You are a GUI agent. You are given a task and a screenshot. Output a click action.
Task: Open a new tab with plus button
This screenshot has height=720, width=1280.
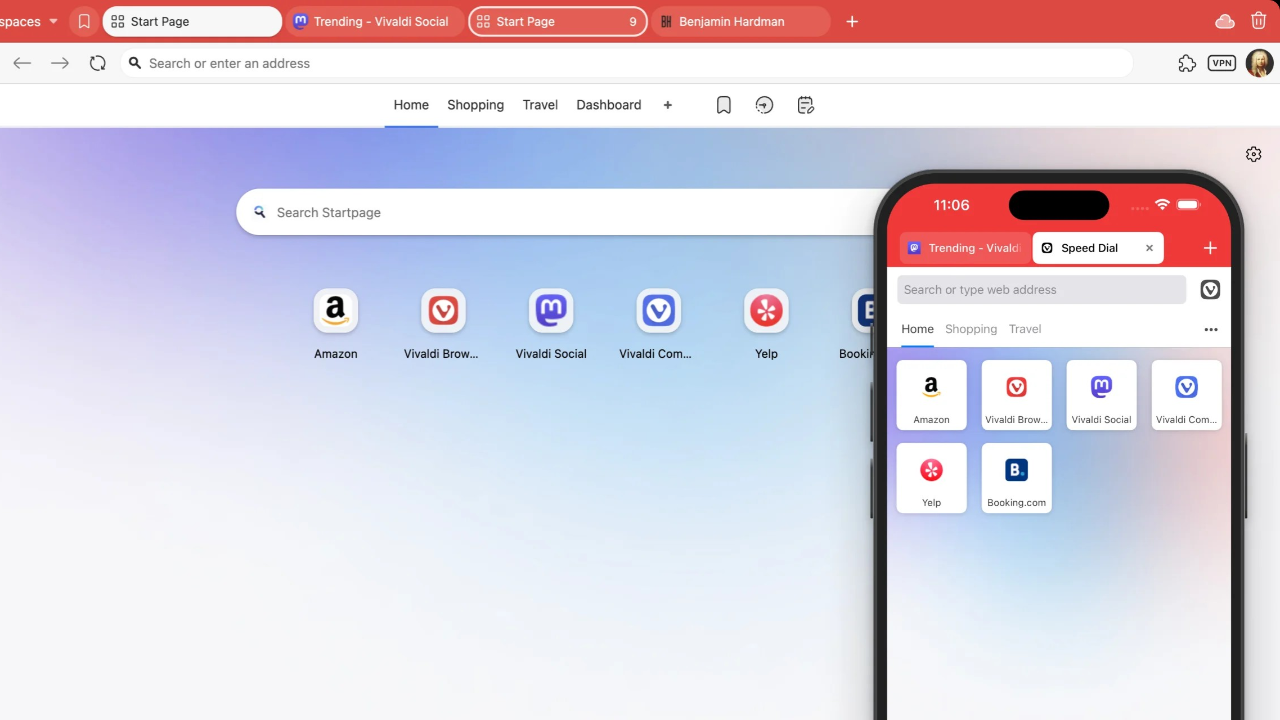point(852,21)
